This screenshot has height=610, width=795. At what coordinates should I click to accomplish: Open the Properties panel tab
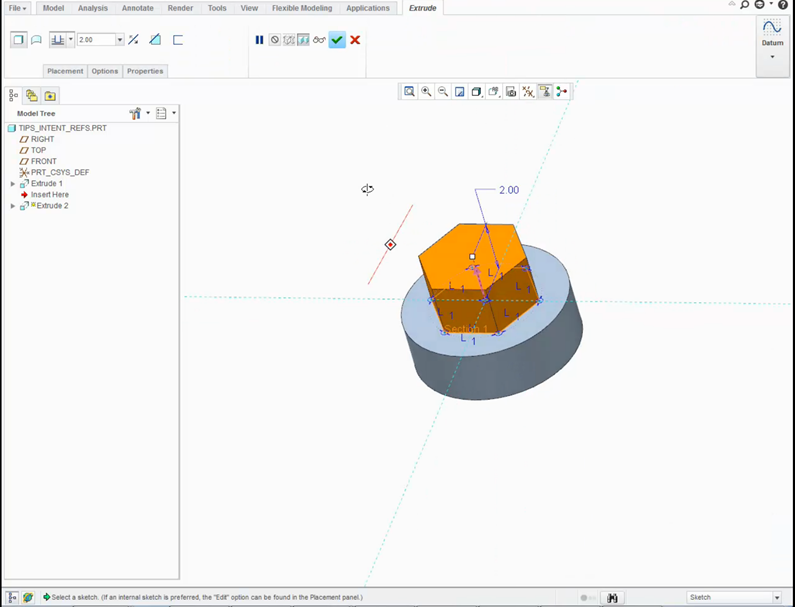coord(145,71)
